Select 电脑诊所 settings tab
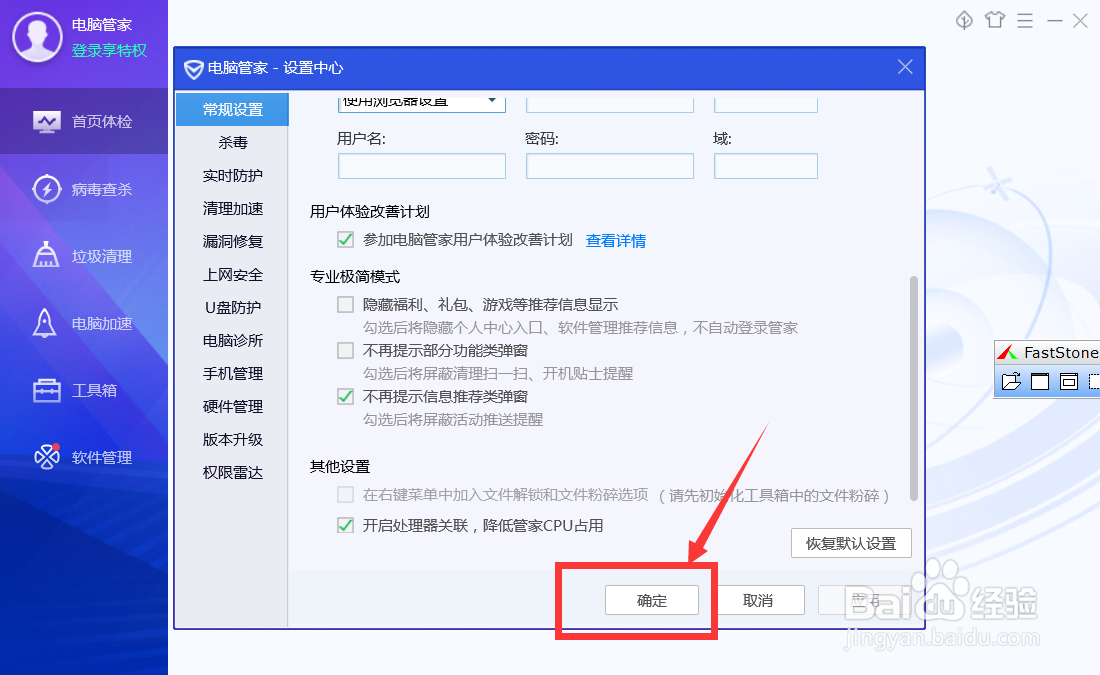1100x675 pixels. [x=232, y=340]
